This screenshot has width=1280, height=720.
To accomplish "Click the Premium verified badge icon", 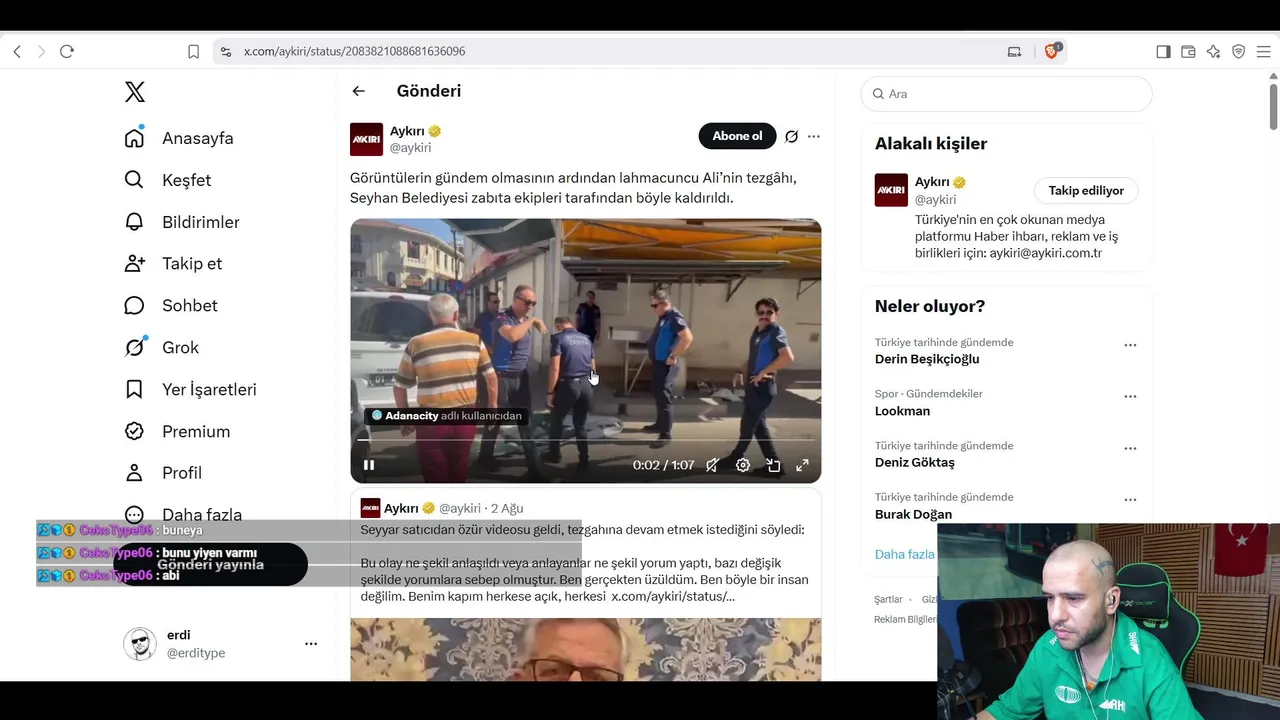I will [x=134, y=431].
